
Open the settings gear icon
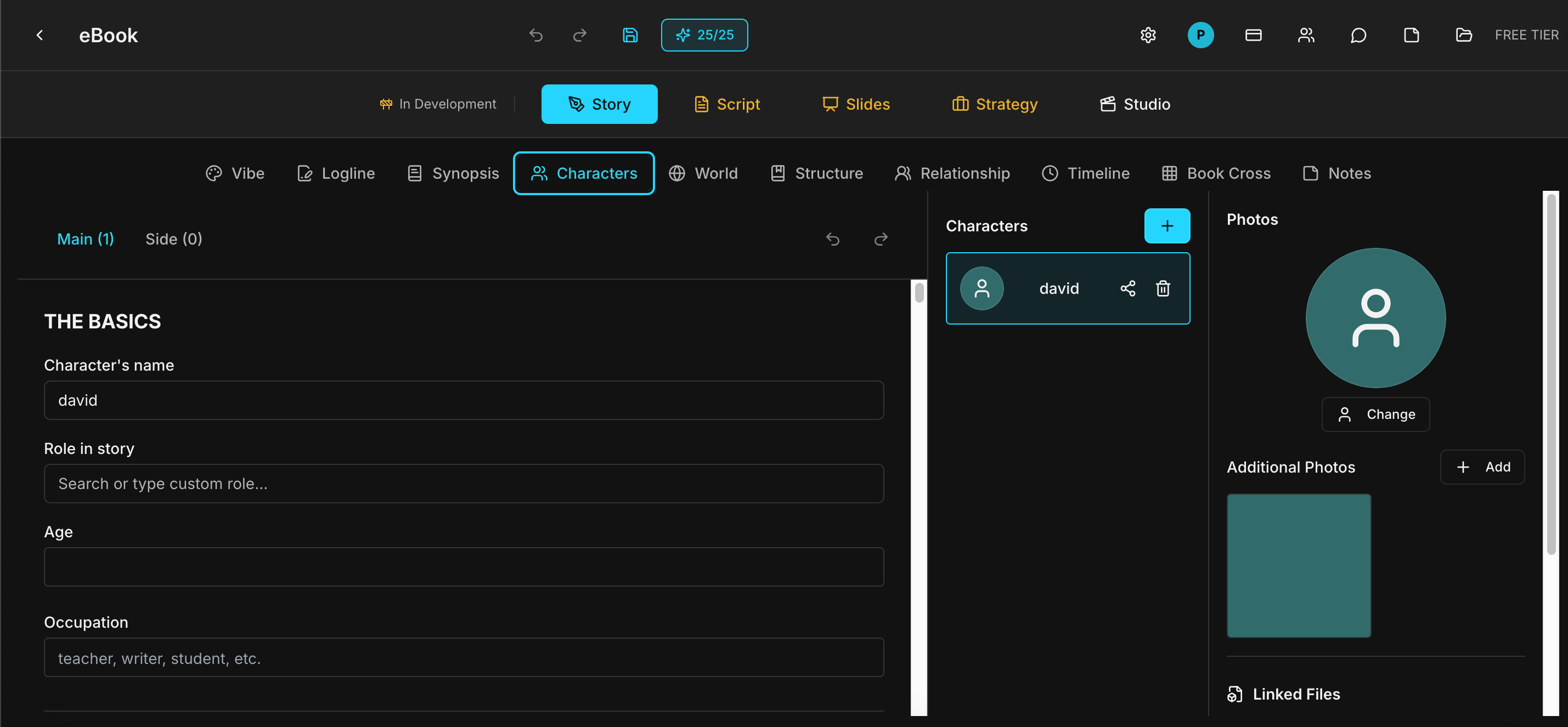(x=1147, y=35)
